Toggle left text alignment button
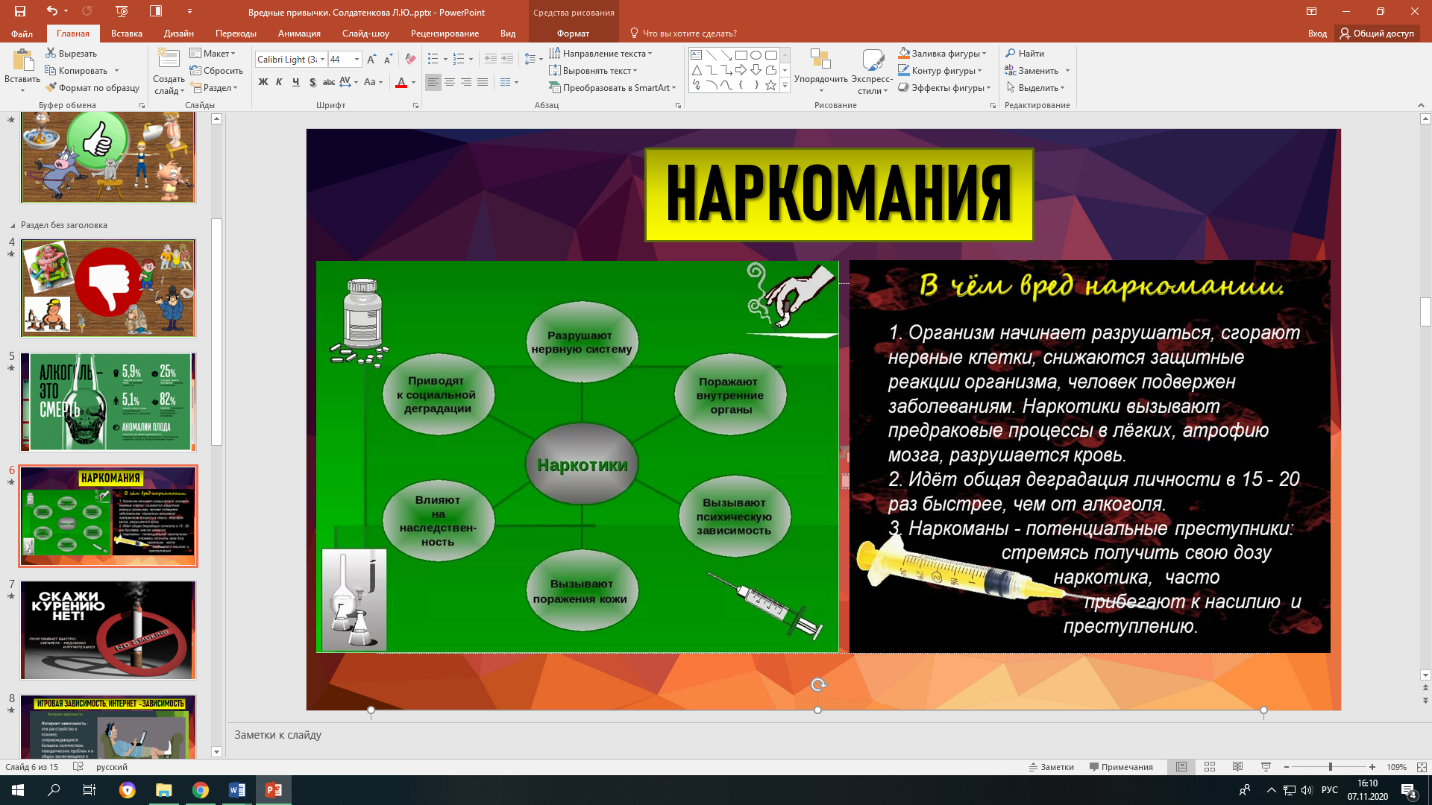The image size is (1432, 805). click(433, 82)
